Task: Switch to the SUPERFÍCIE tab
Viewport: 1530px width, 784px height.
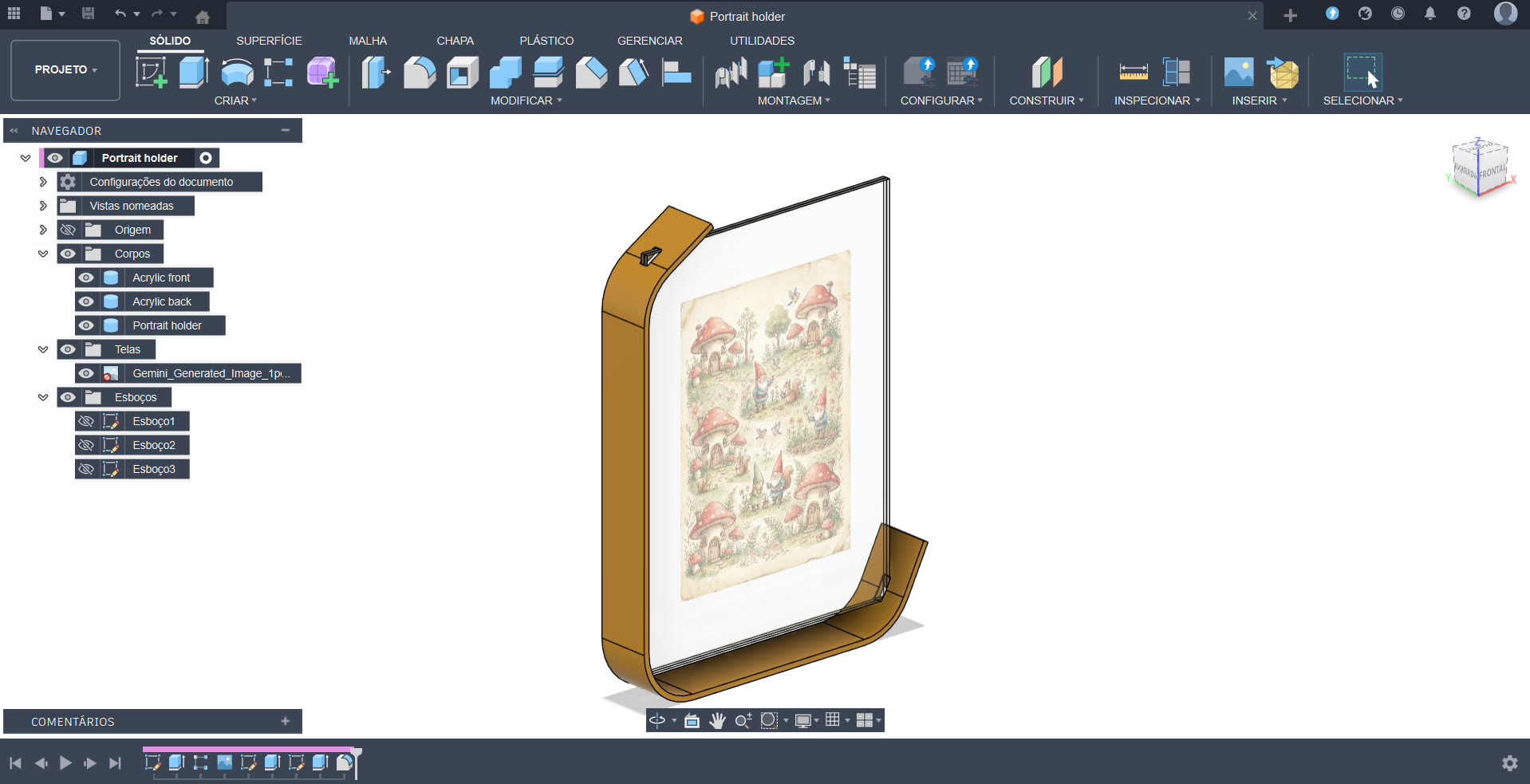Action: pos(269,41)
